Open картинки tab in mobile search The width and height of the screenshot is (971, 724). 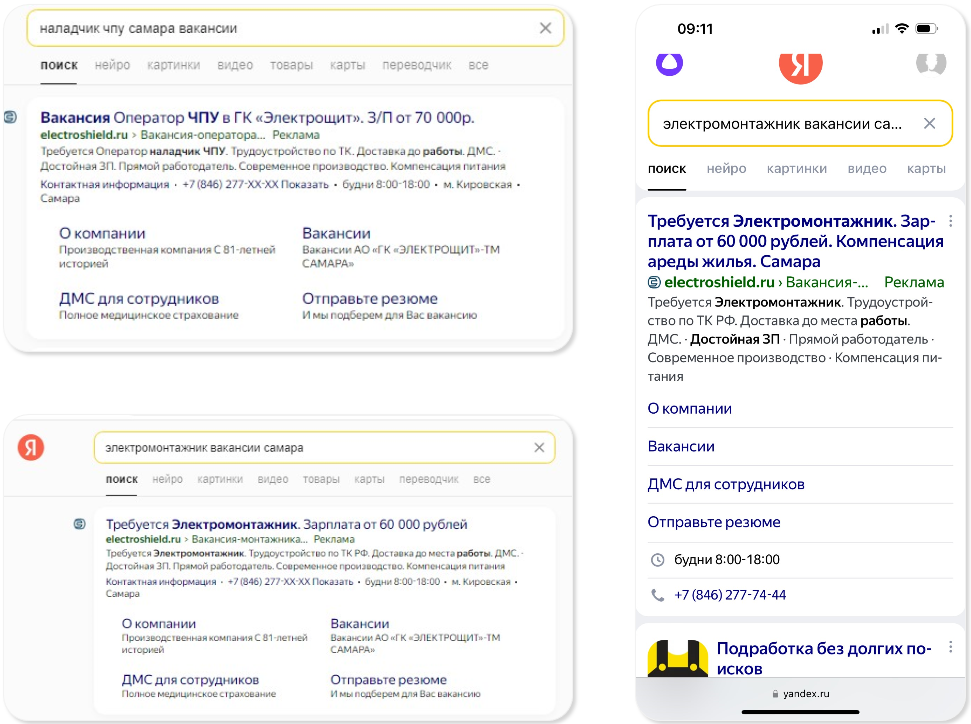[x=796, y=168]
